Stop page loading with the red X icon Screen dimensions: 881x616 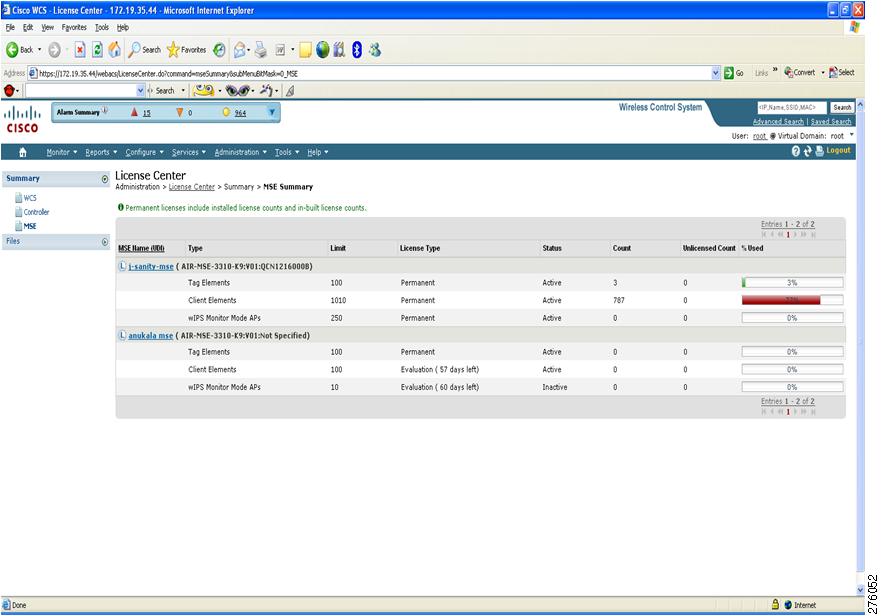tap(80, 50)
